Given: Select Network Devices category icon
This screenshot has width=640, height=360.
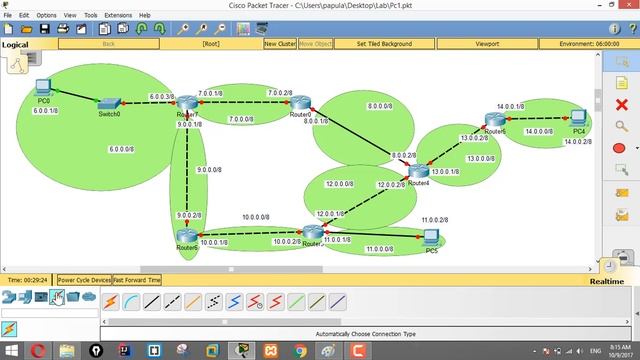Looking at the screenshot, I should (x=9, y=297).
